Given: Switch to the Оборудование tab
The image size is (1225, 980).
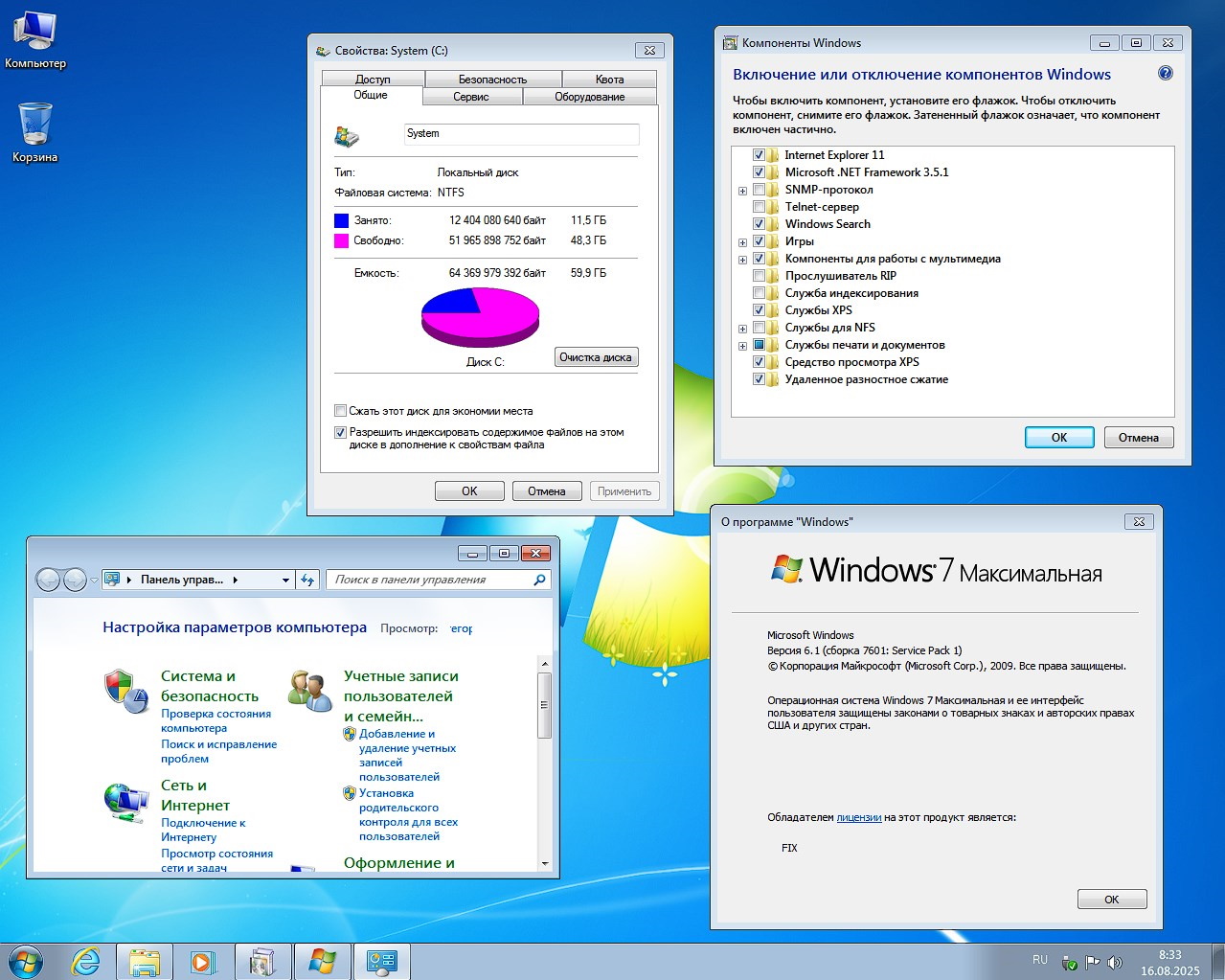Looking at the screenshot, I should point(590,97).
